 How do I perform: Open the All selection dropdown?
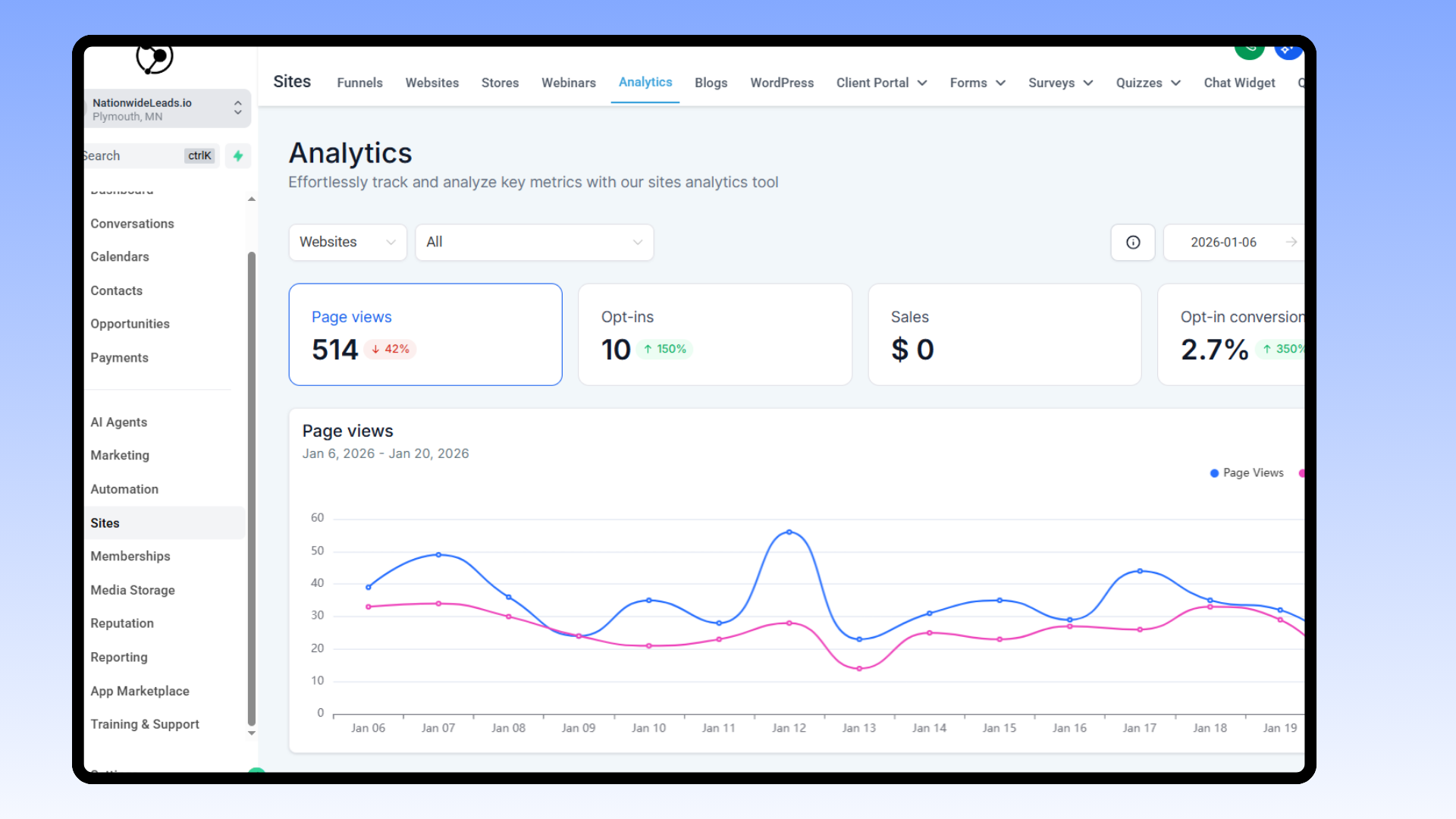pos(534,242)
